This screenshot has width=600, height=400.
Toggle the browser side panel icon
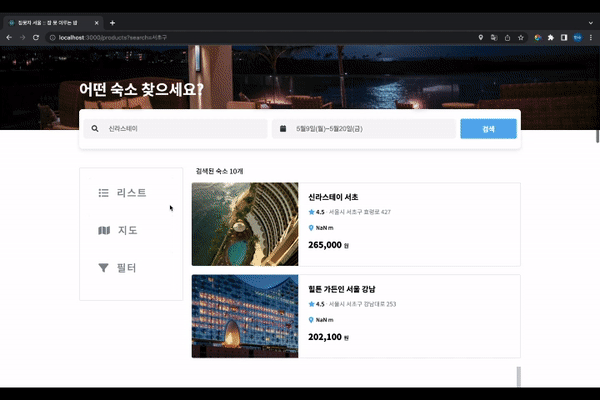pos(564,38)
